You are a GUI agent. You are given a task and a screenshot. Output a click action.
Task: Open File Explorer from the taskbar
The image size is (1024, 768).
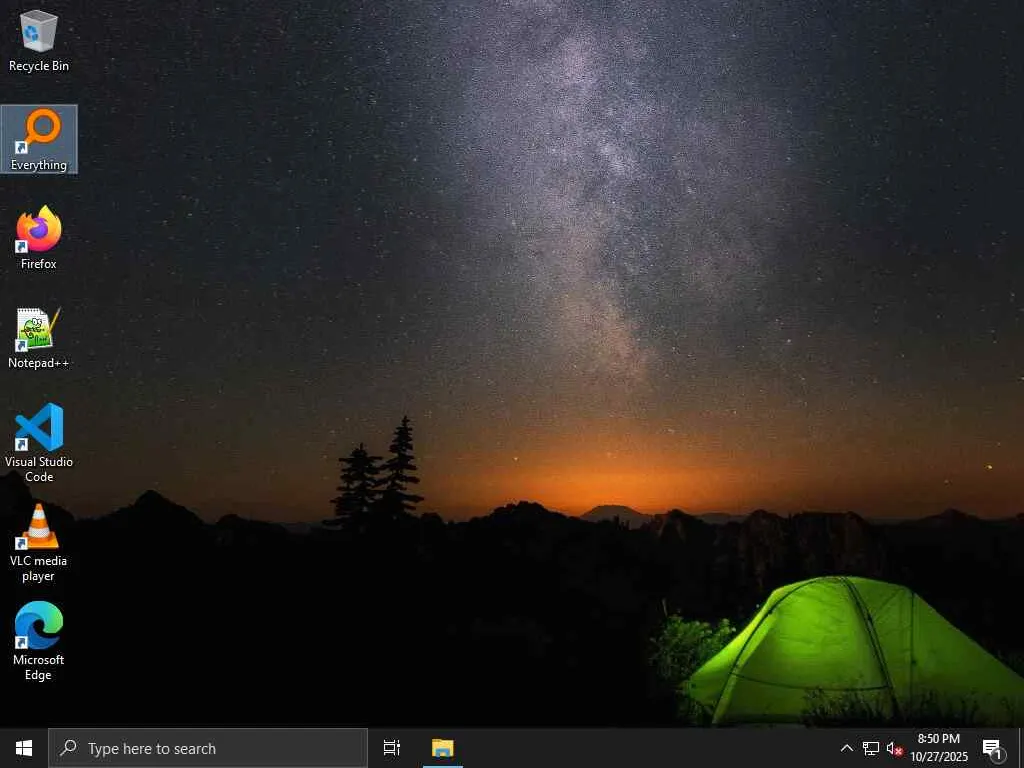pos(443,748)
